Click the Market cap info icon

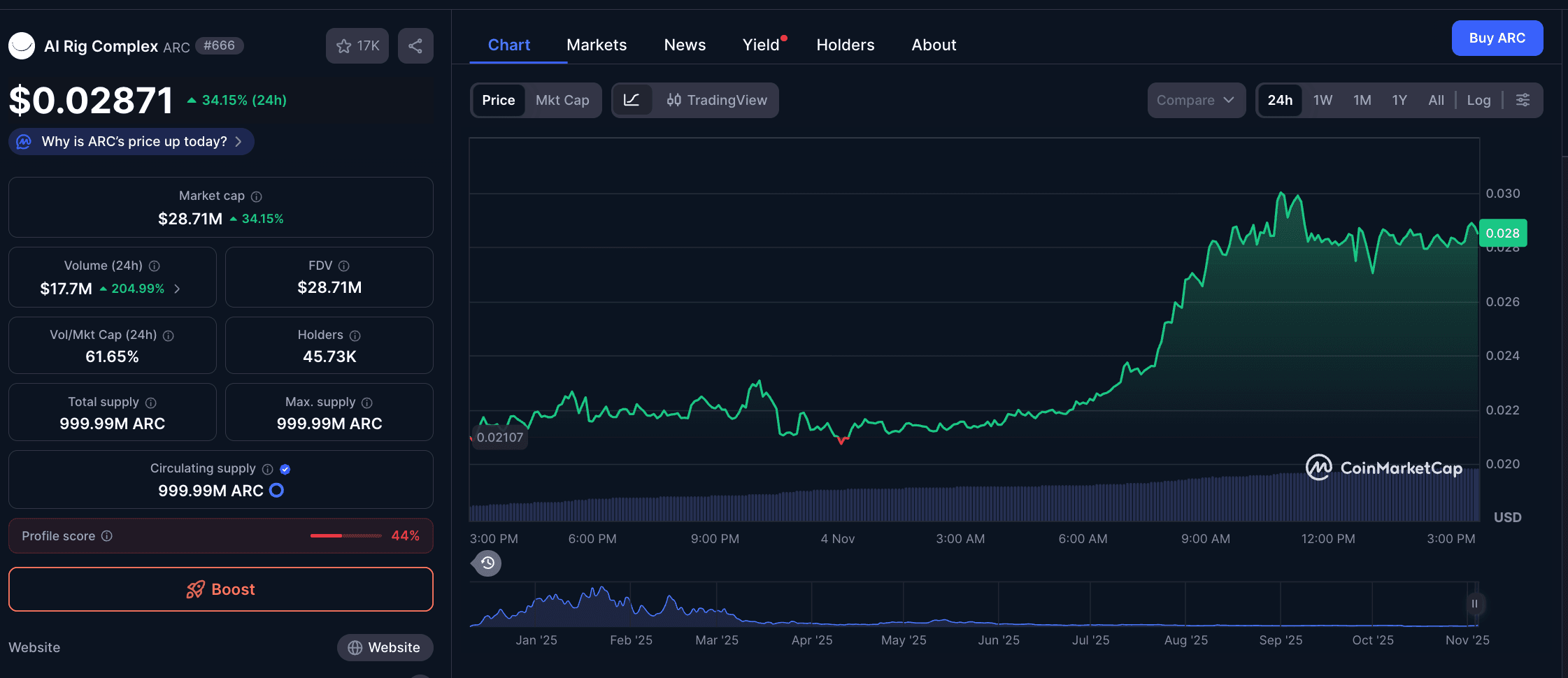pyautogui.click(x=255, y=196)
